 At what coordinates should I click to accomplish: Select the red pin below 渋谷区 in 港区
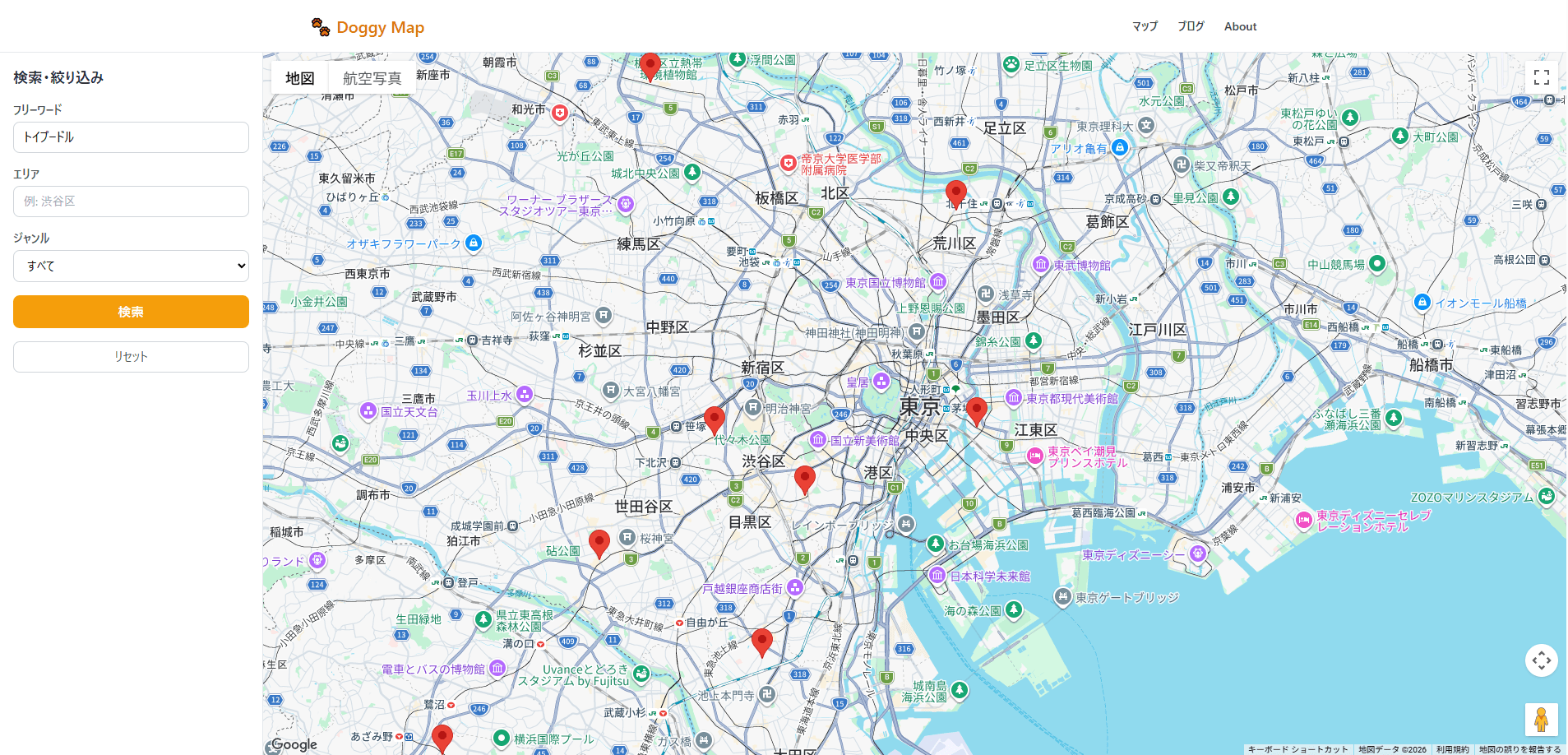click(805, 479)
